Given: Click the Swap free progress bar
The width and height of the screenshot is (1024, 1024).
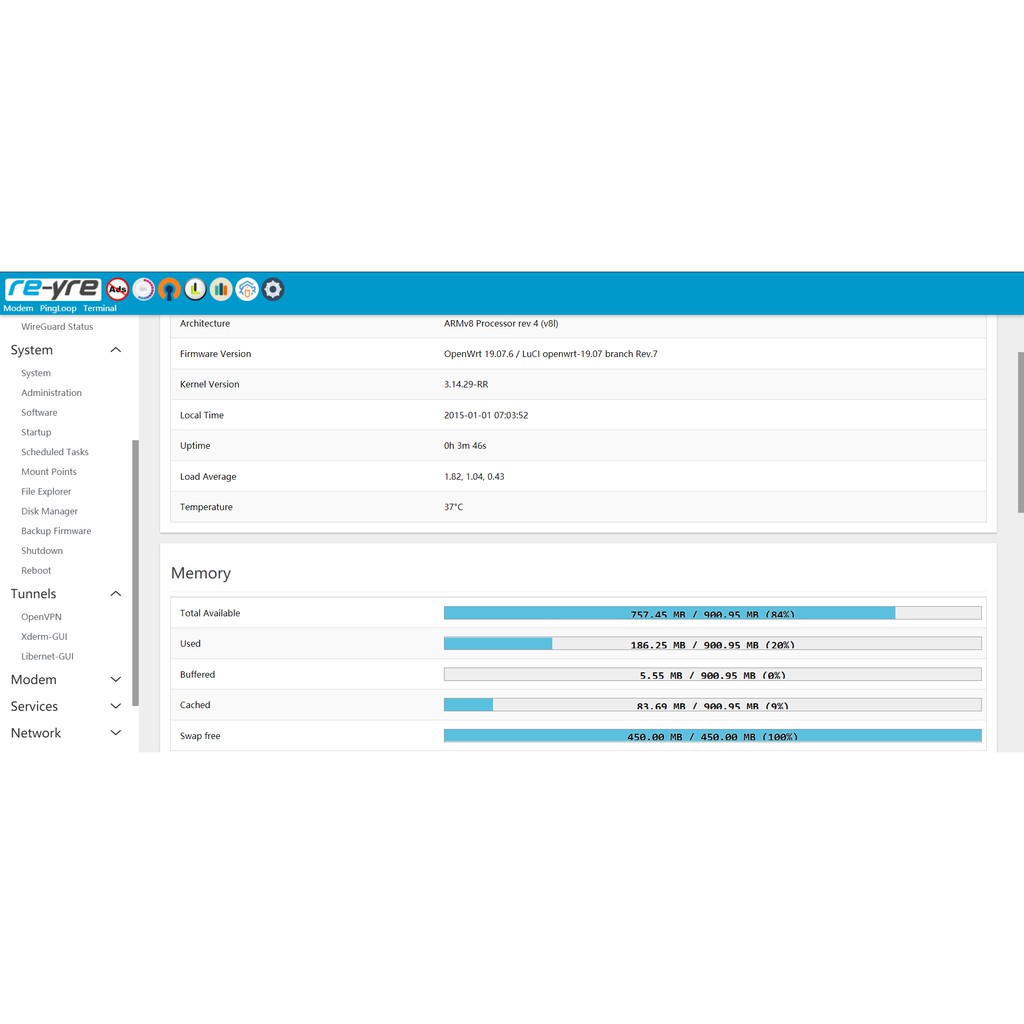Looking at the screenshot, I should (x=712, y=736).
